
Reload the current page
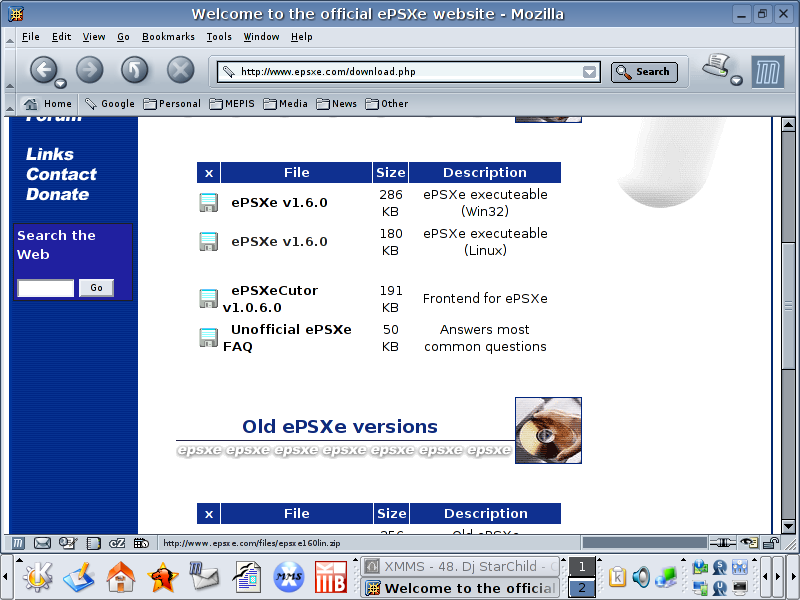(134, 69)
